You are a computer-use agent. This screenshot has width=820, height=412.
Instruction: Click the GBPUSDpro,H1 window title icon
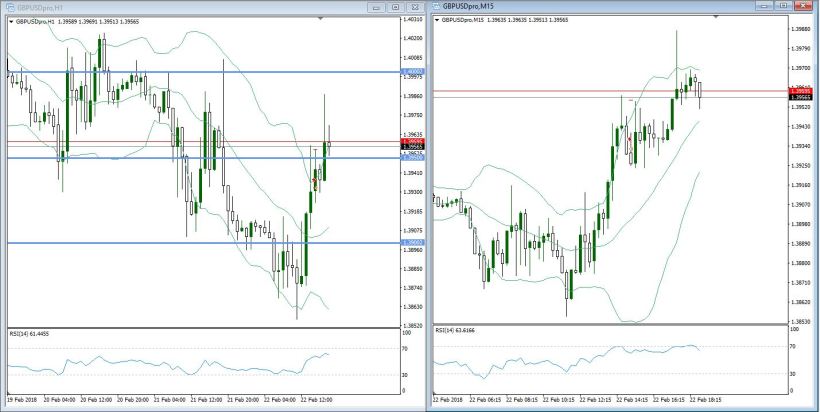[x=7, y=6]
